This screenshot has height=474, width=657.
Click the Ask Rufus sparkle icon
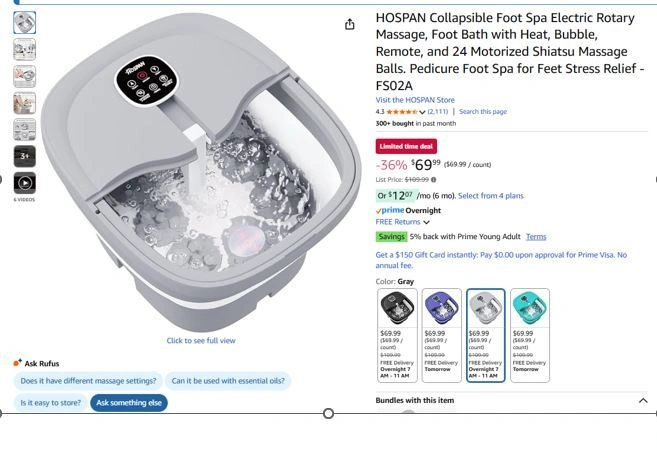17,363
